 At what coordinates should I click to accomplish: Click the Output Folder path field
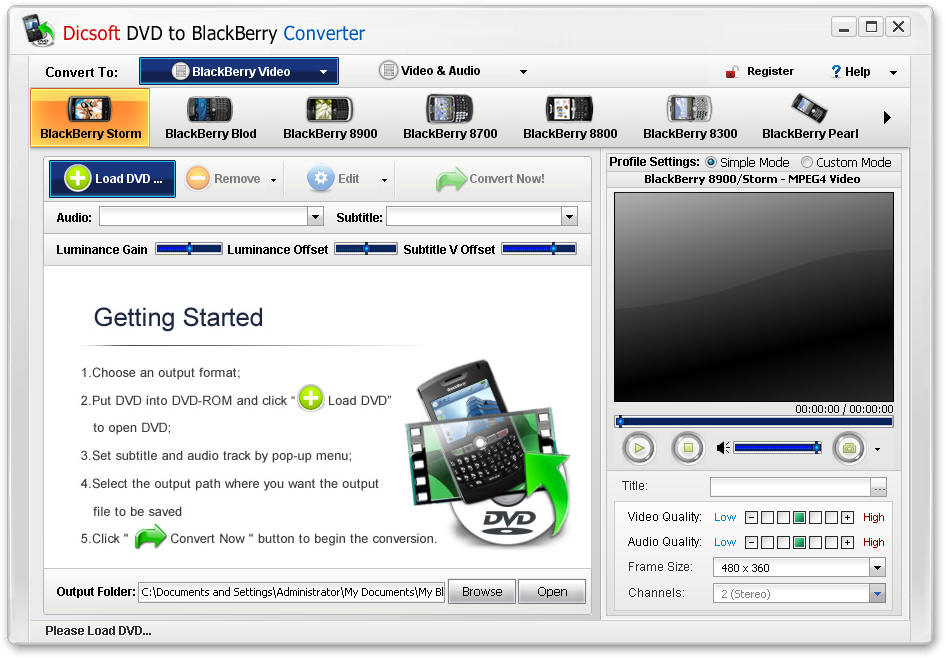click(x=292, y=592)
